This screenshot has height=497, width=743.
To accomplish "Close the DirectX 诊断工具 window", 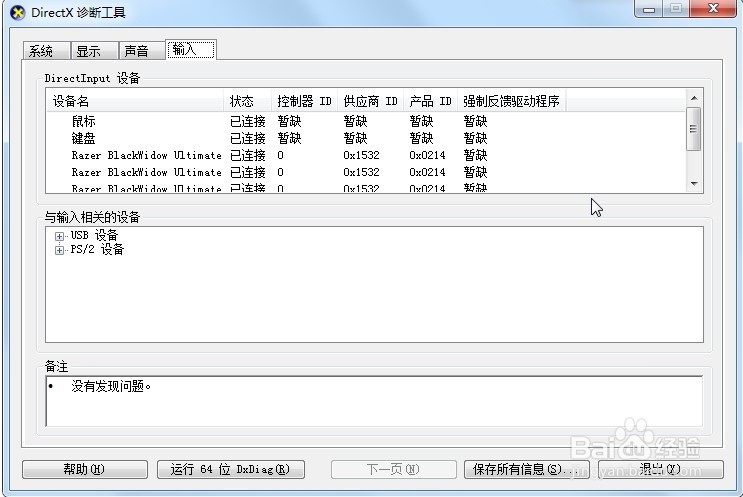I will 713,9.
